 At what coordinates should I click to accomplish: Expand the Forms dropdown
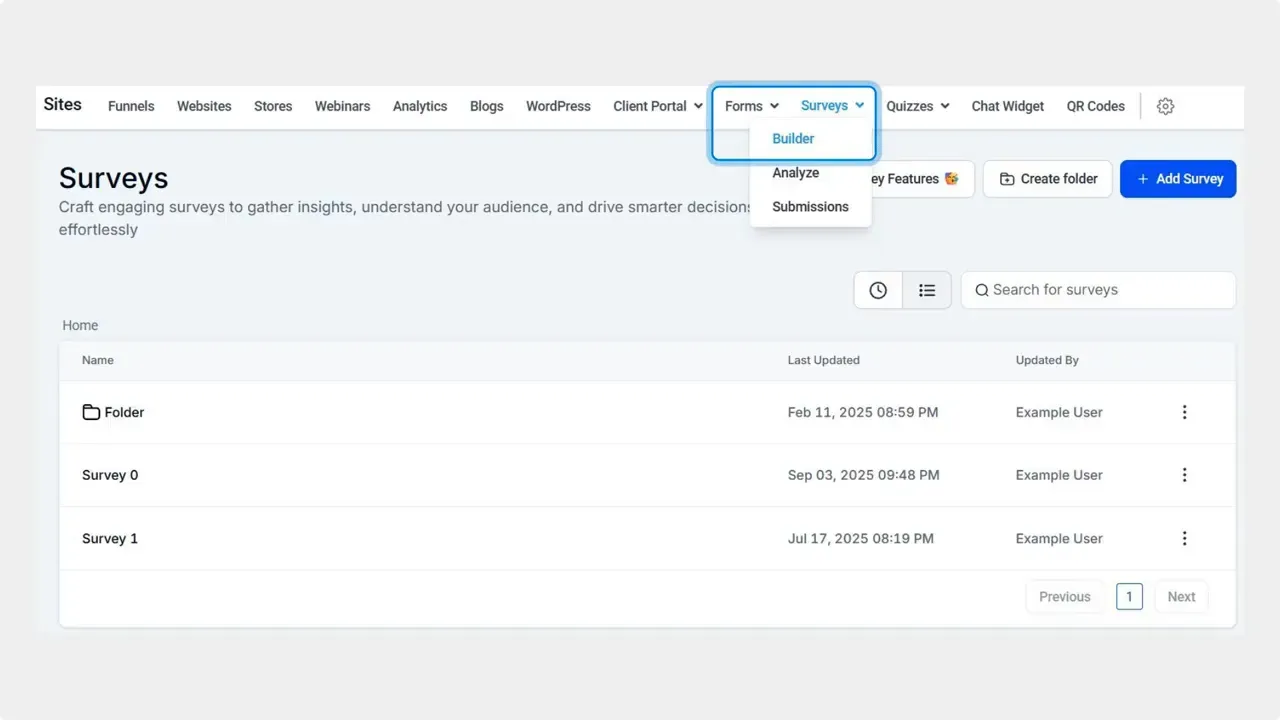[750, 105]
